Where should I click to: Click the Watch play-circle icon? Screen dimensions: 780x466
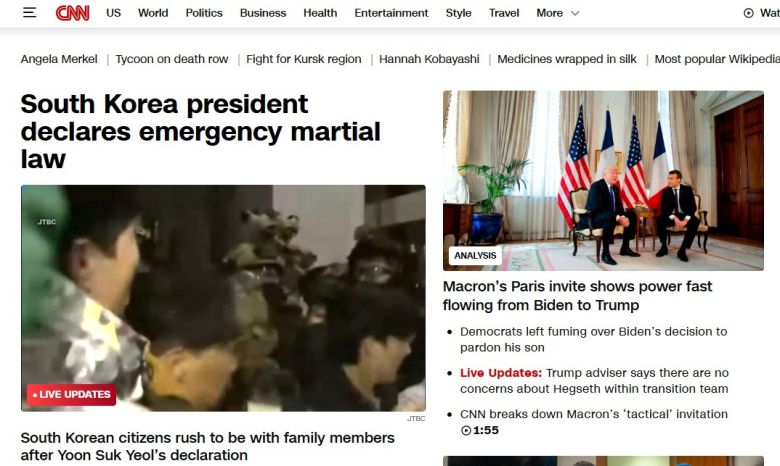pyautogui.click(x=748, y=13)
